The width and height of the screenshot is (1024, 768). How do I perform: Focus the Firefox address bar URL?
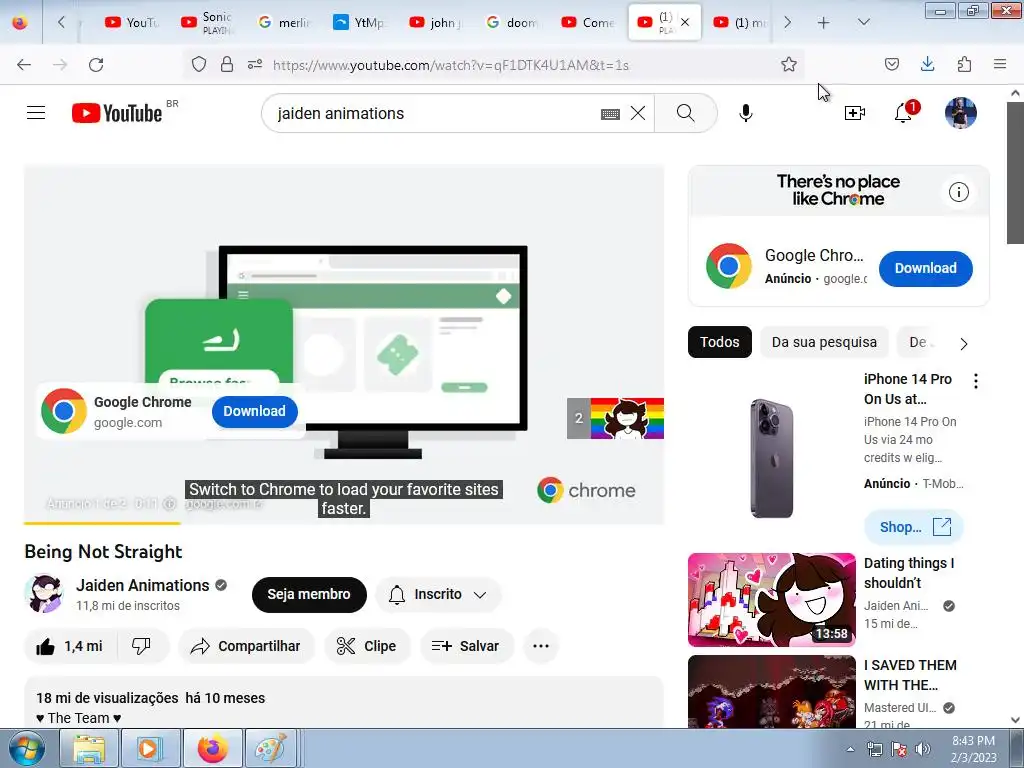pyautogui.click(x=451, y=65)
